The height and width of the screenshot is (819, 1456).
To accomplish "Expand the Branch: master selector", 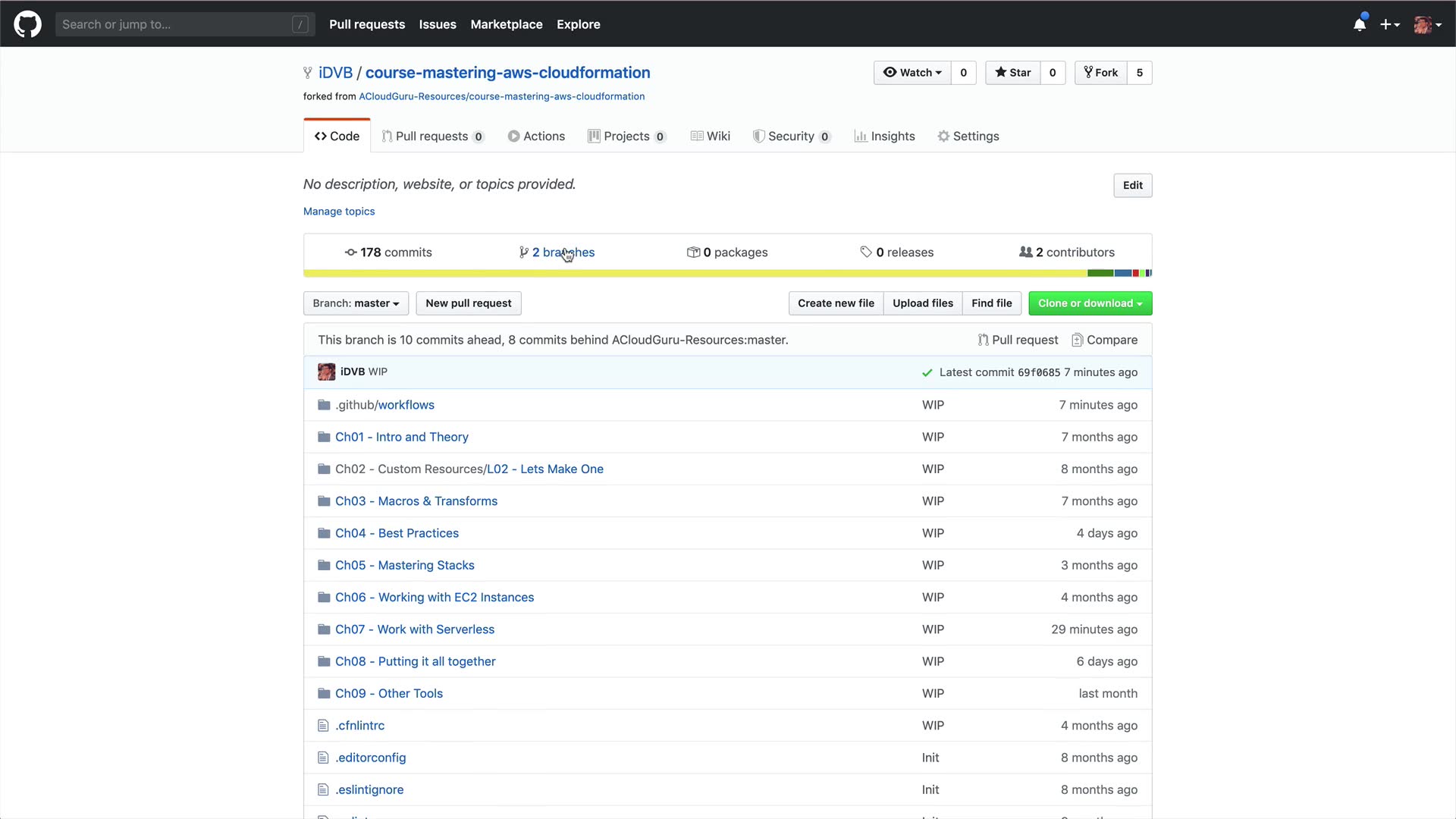I will coord(356,303).
